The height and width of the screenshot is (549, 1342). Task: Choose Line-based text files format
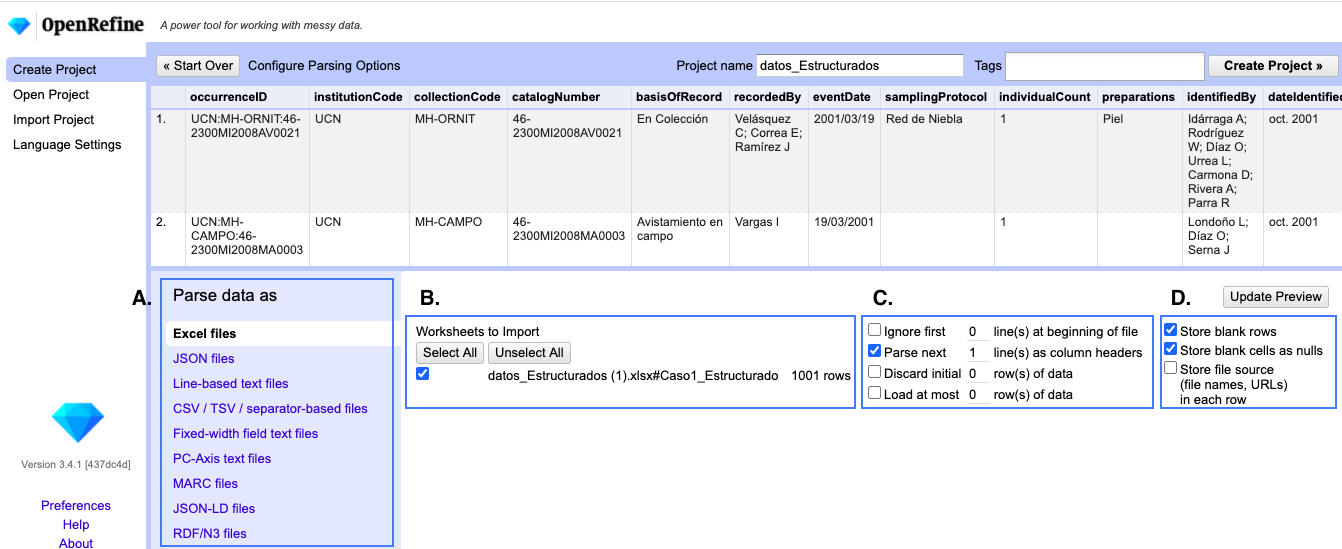pos(231,384)
